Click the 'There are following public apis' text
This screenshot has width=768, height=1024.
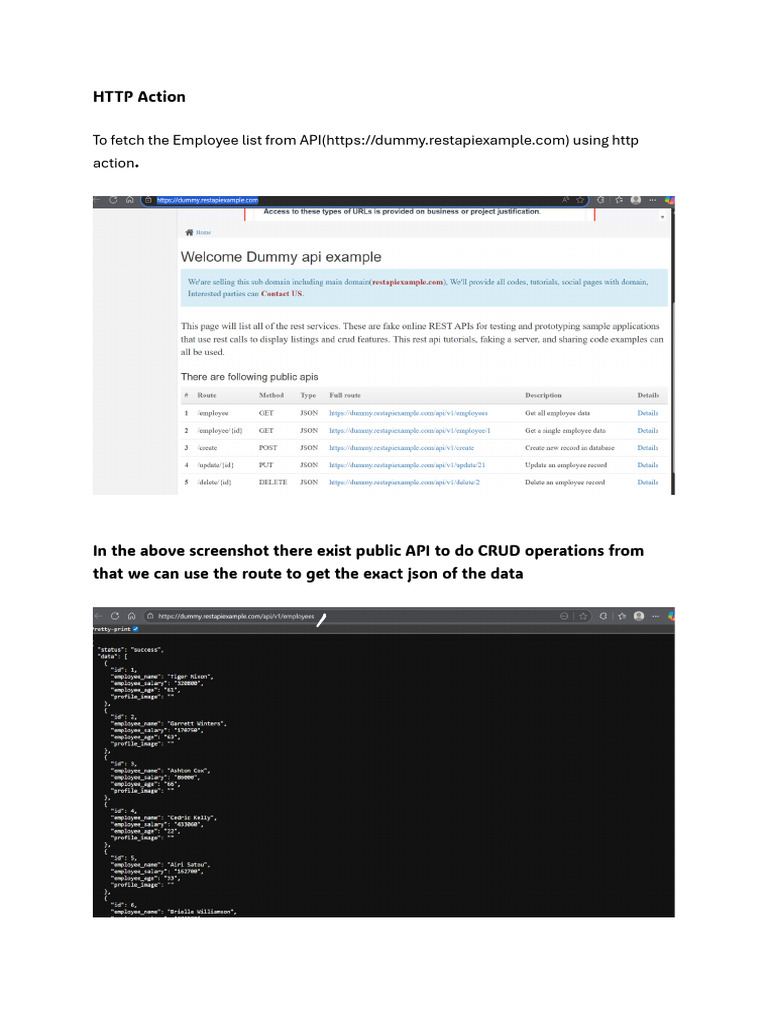pyautogui.click(x=249, y=377)
